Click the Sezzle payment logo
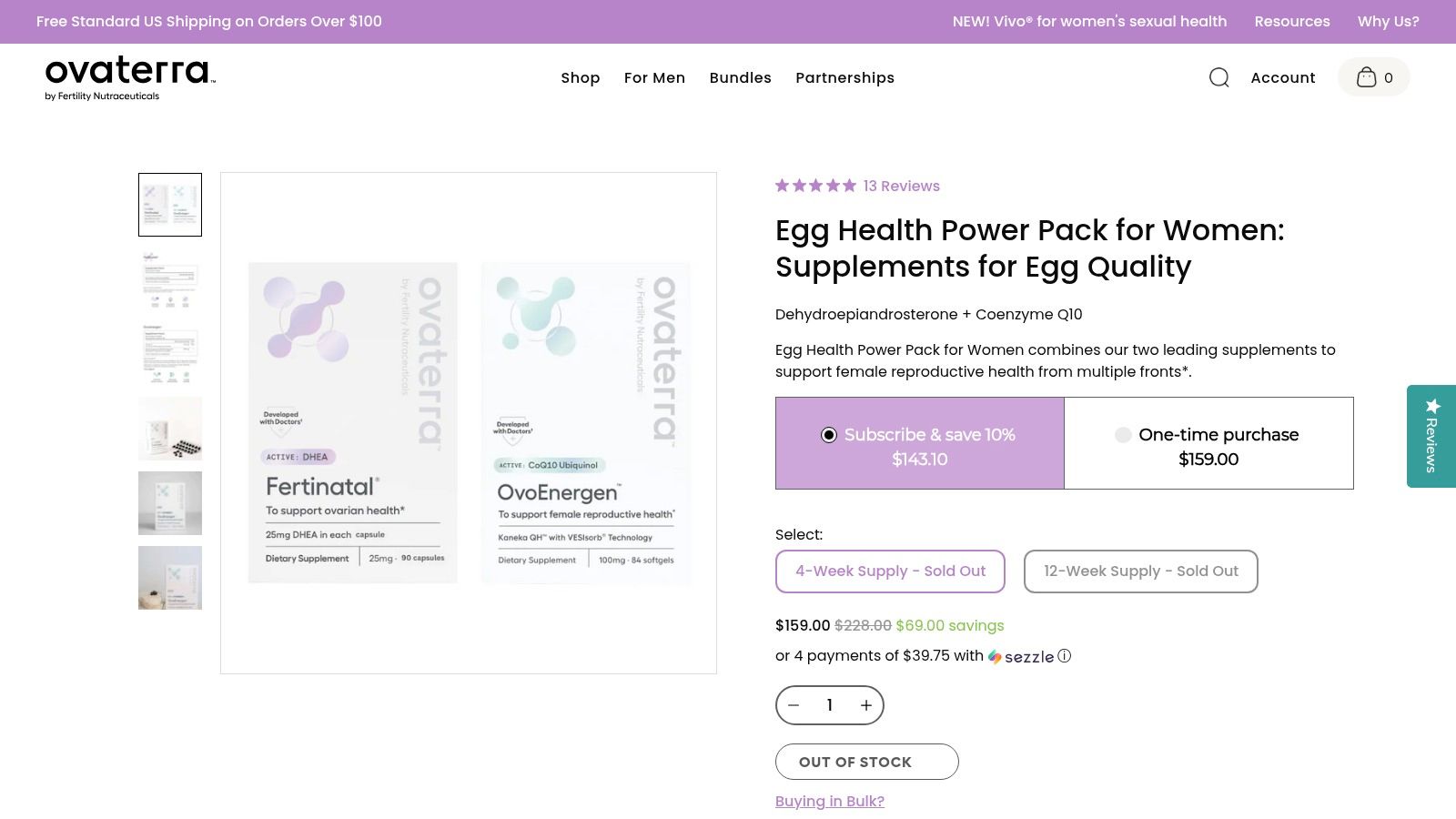 [1023, 656]
